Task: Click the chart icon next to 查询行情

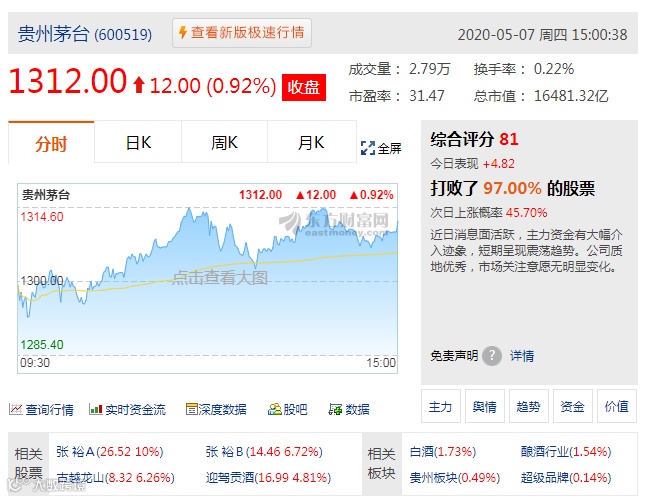Action: pyautogui.click(x=15, y=409)
